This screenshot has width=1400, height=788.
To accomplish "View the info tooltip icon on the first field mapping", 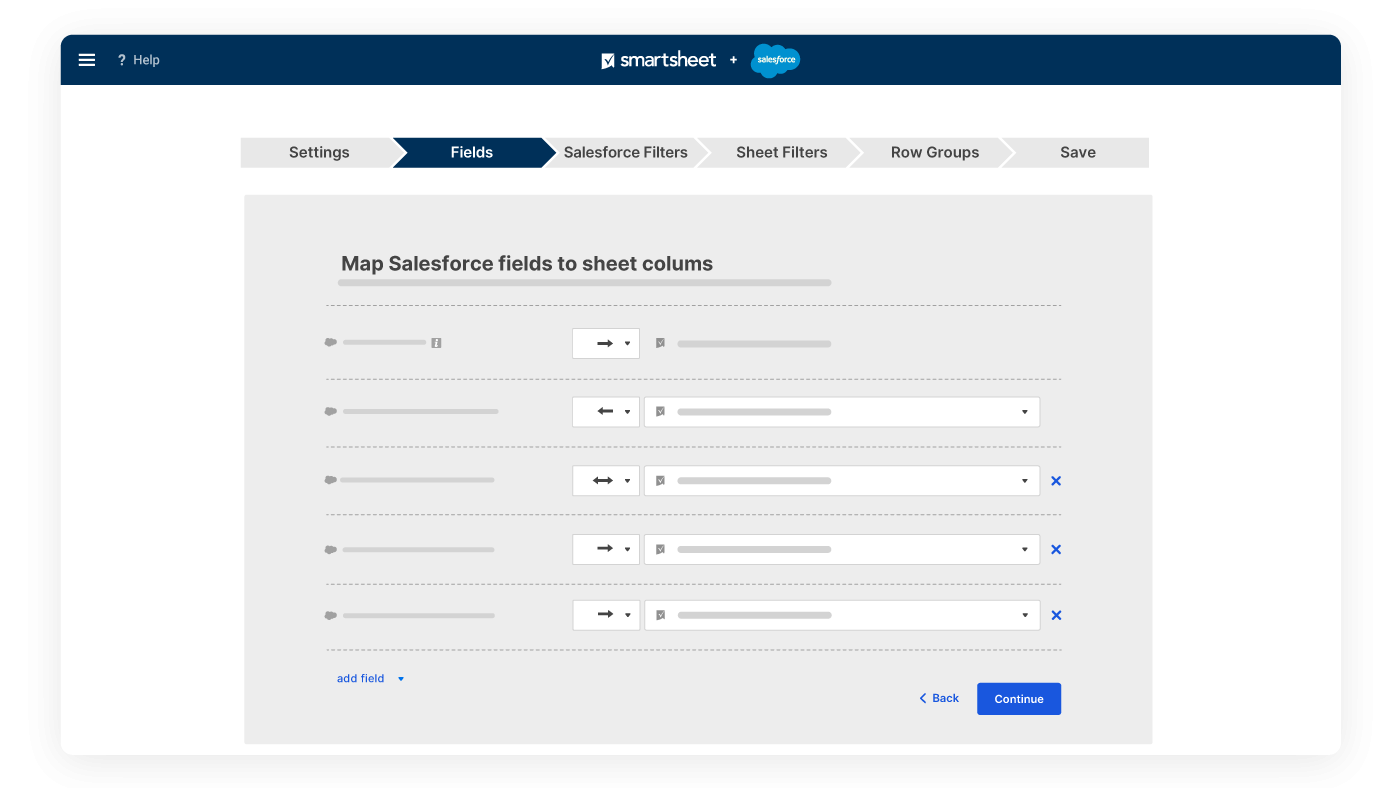I will coord(436,342).
